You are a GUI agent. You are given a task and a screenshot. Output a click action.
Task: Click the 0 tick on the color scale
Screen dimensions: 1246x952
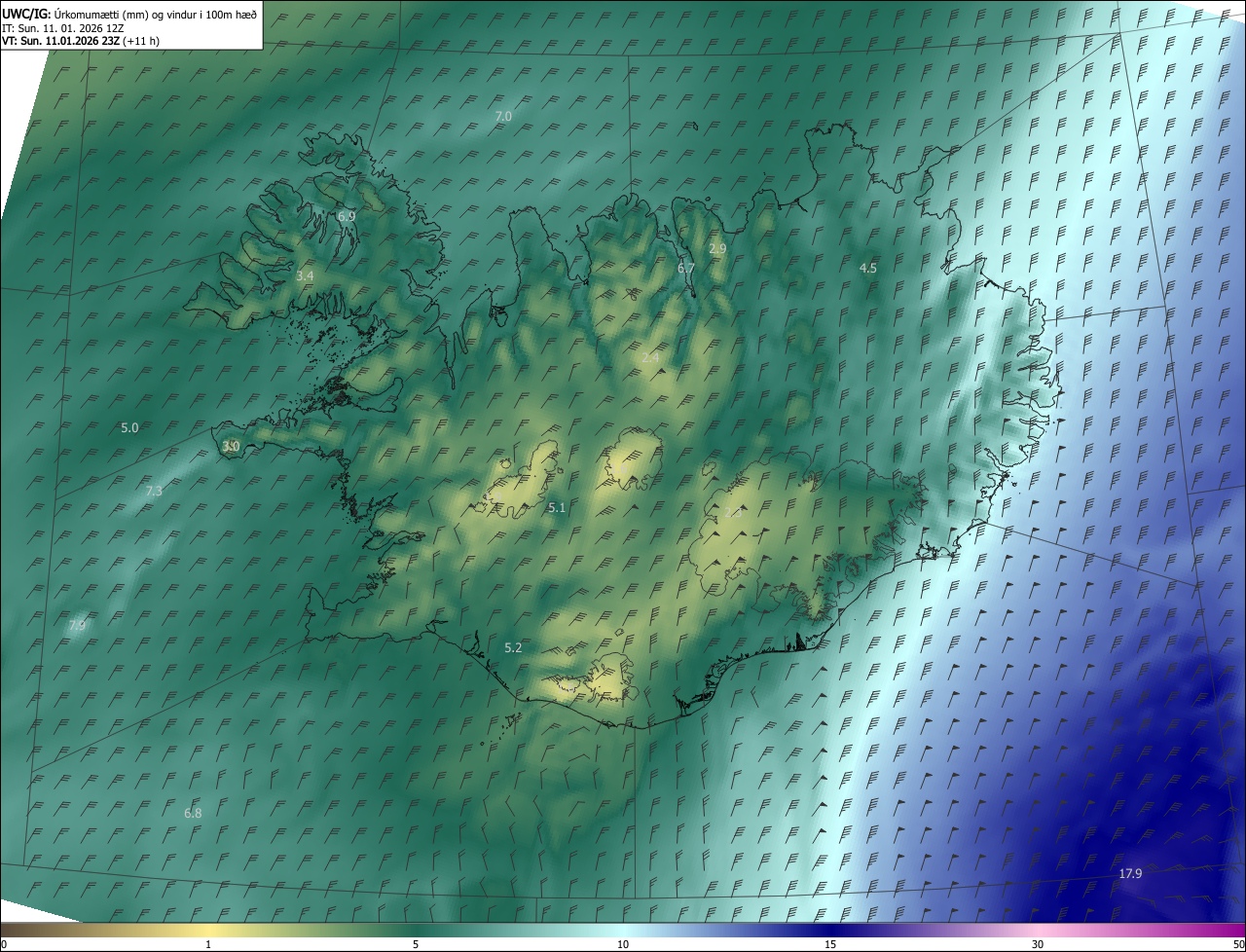tap(4, 944)
